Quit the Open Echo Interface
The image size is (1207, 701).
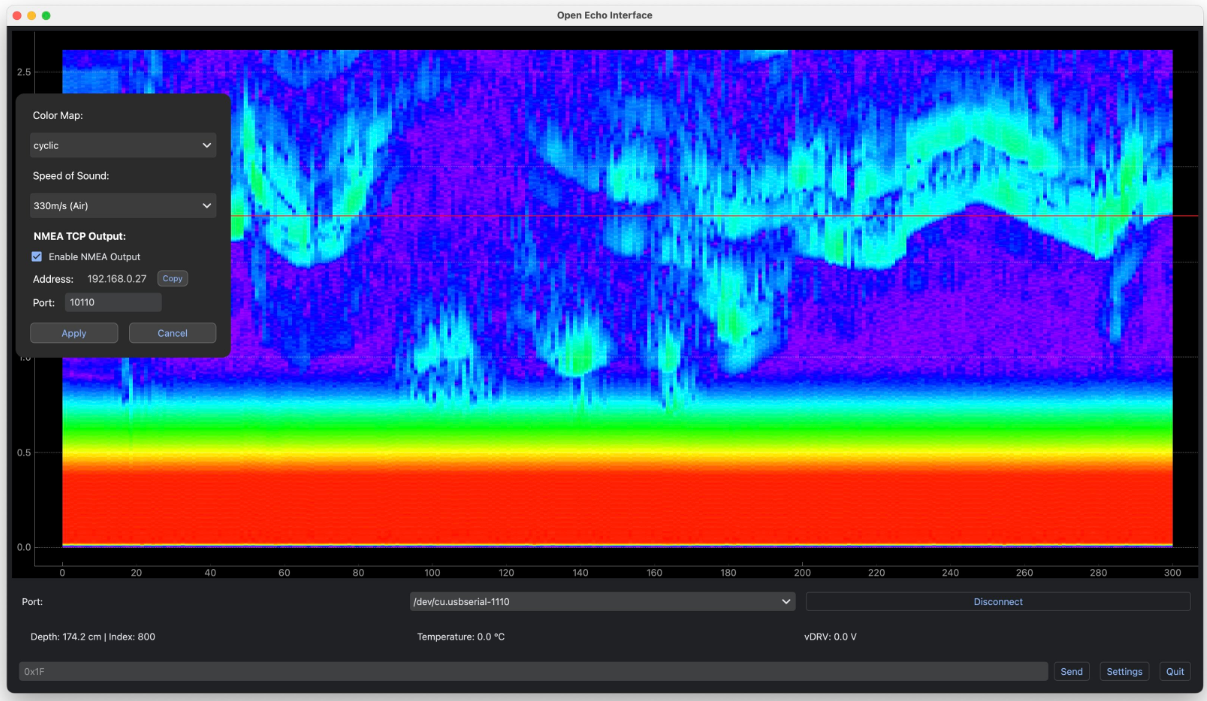(1175, 672)
